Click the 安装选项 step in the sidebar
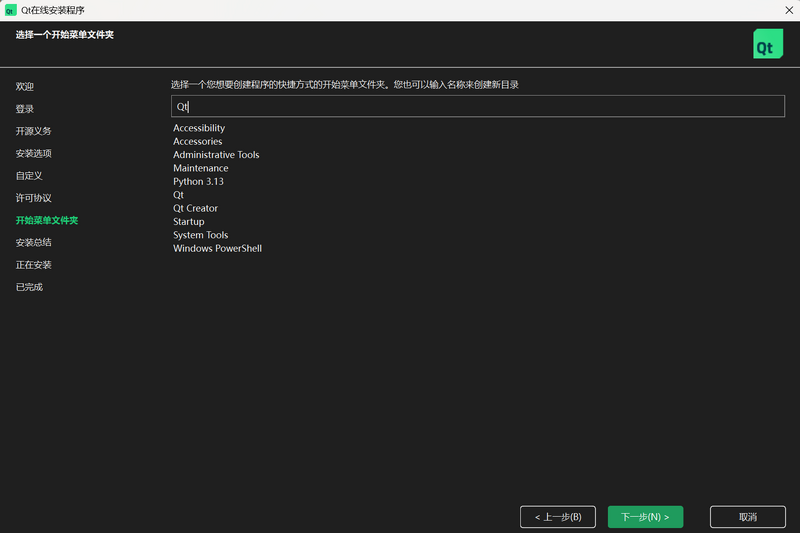The height and width of the screenshot is (533, 800). (33, 154)
